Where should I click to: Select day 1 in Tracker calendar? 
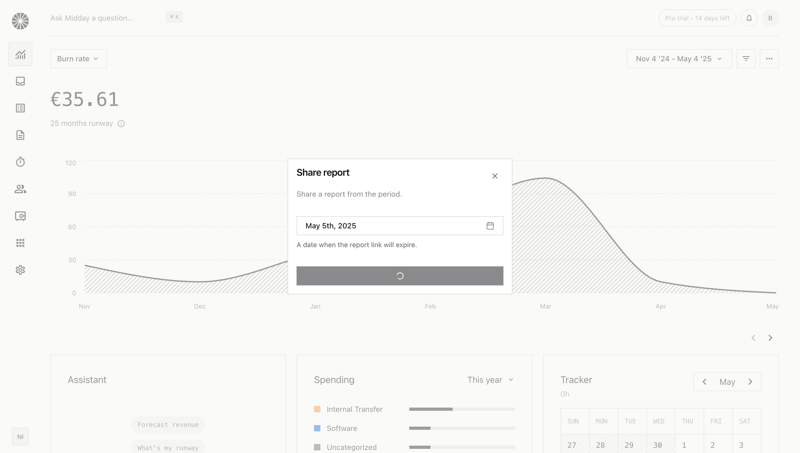click(x=689, y=444)
